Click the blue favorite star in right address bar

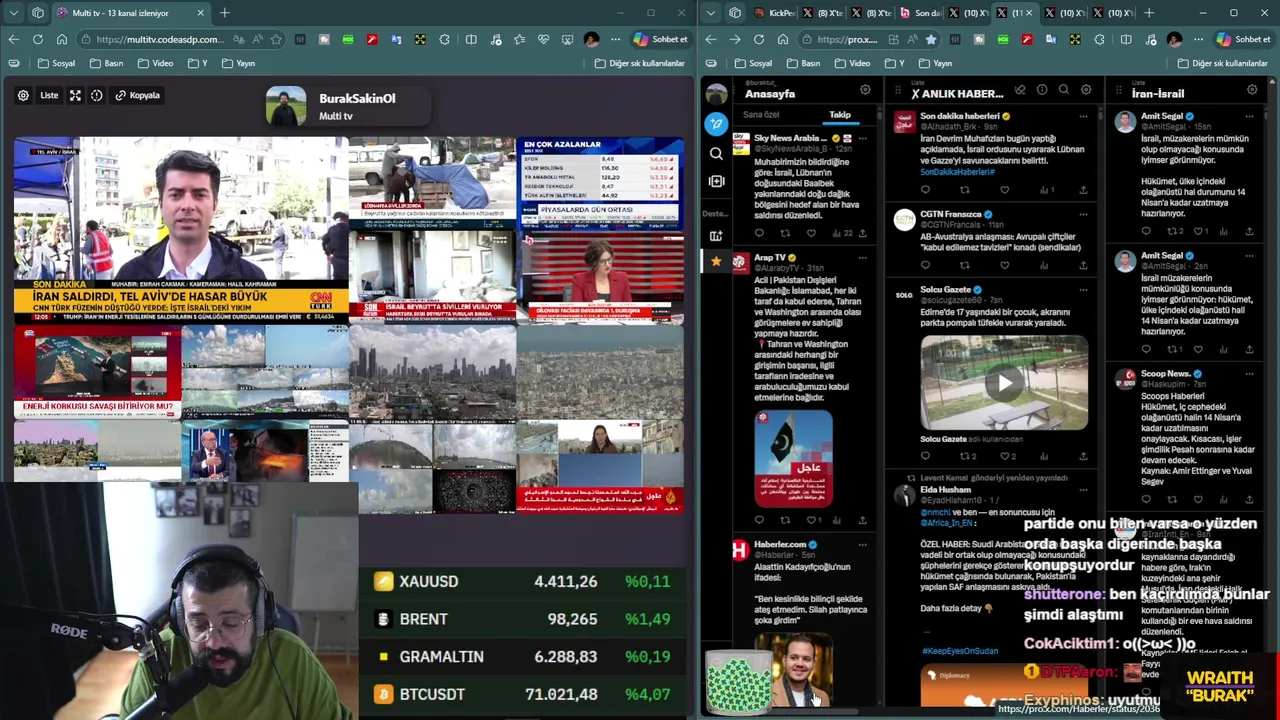point(931,39)
